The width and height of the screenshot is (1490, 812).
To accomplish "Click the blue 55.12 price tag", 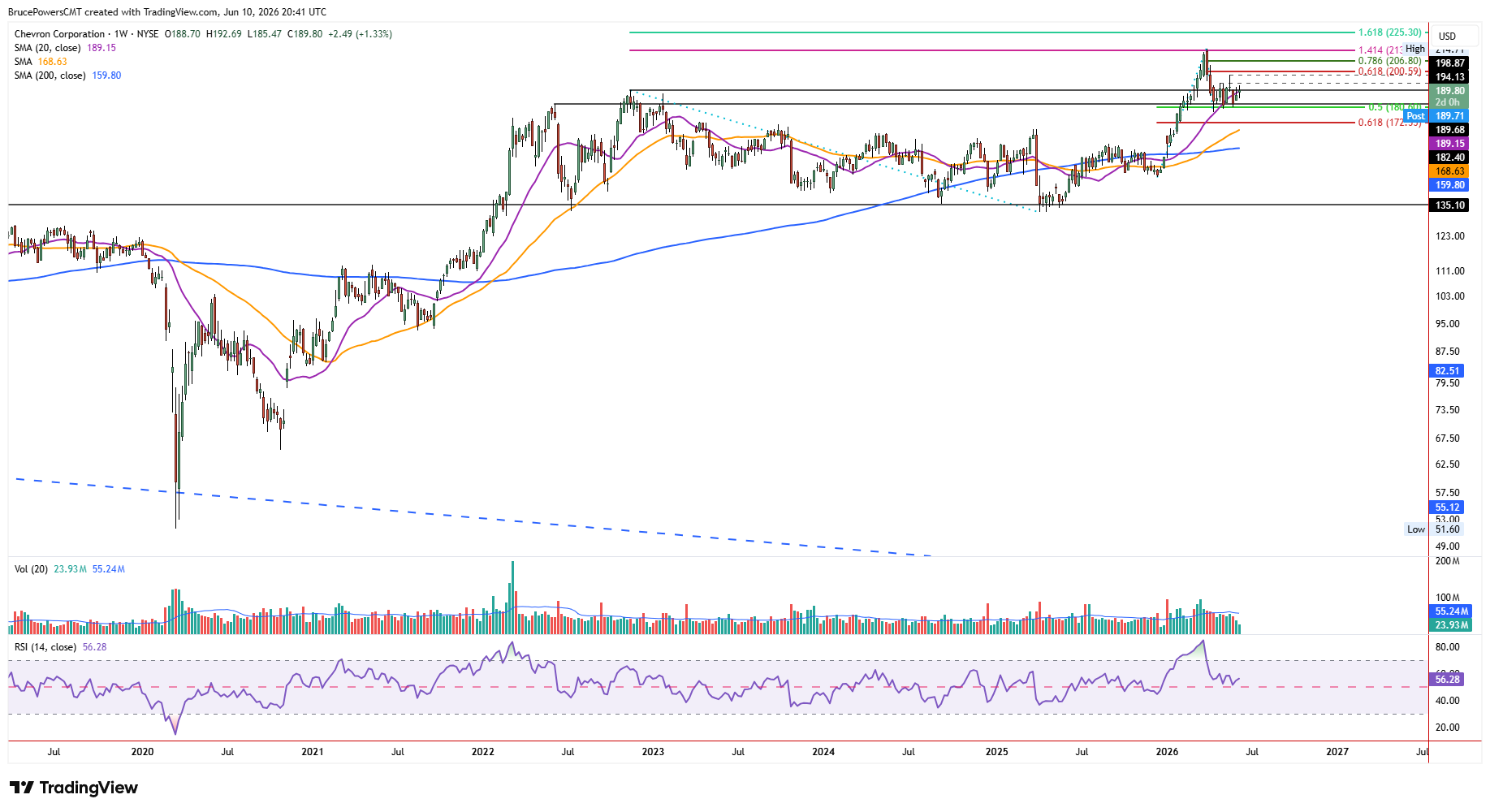I will (1447, 508).
